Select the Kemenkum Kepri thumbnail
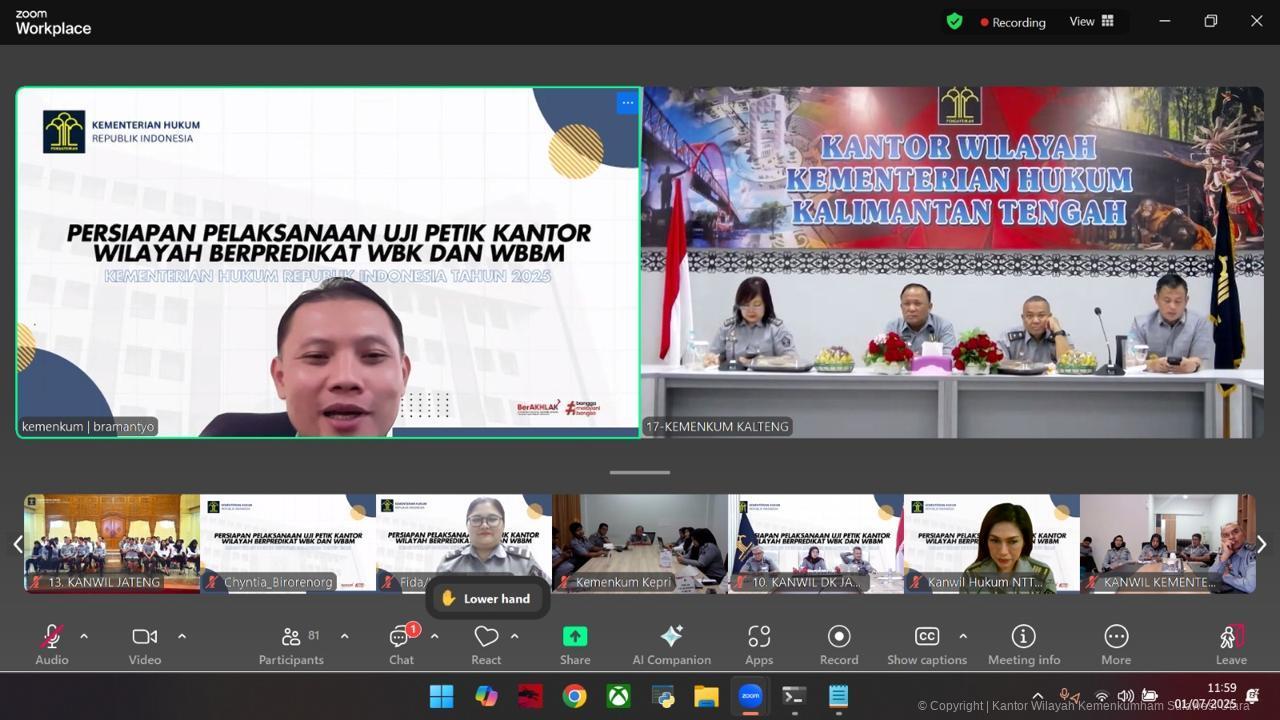This screenshot has width=1280, height=720. pyautogui.click(x=640, y=543)
